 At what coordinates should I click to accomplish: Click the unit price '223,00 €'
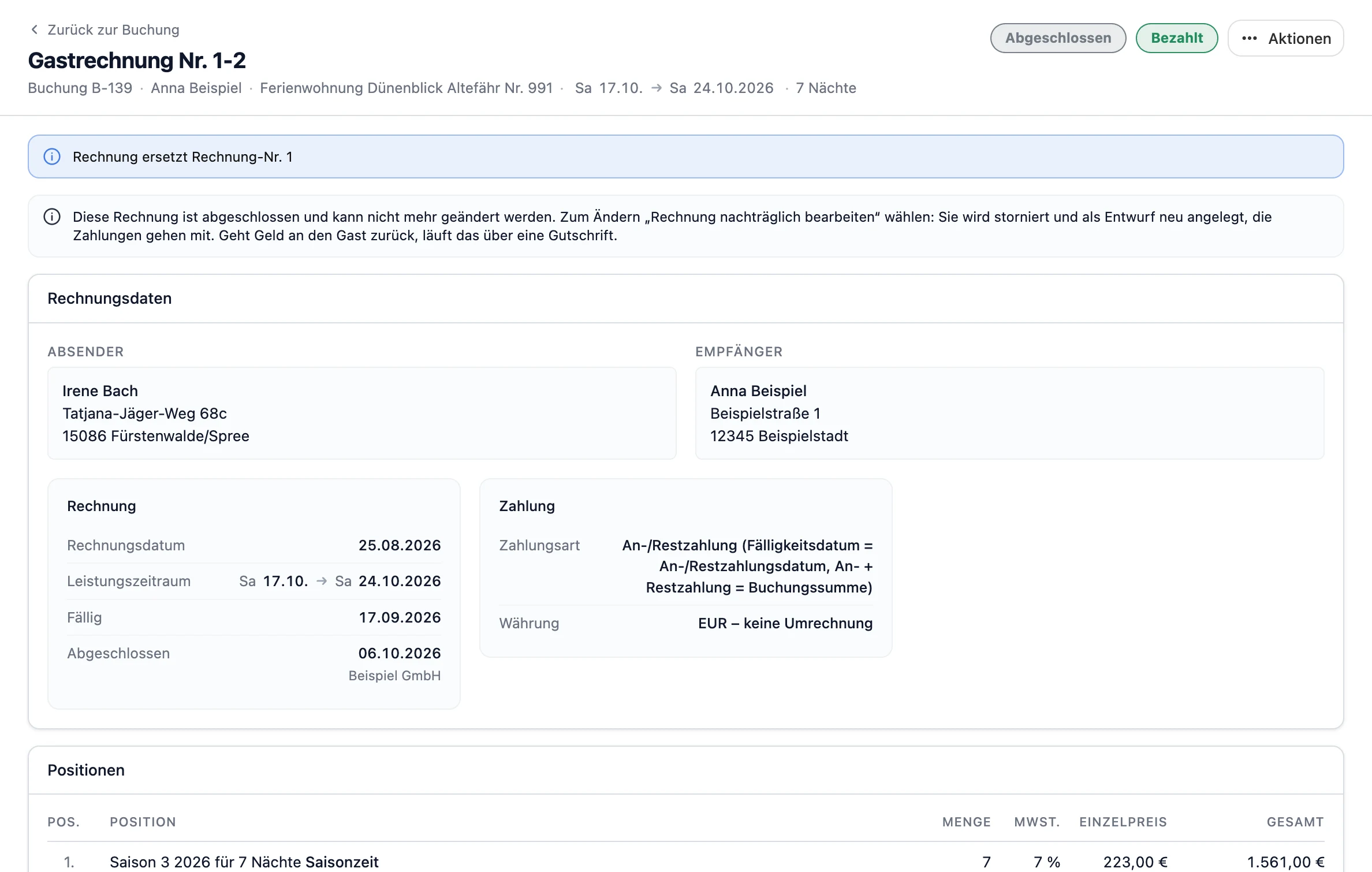pyautogui.click(x=1135, y=862)
